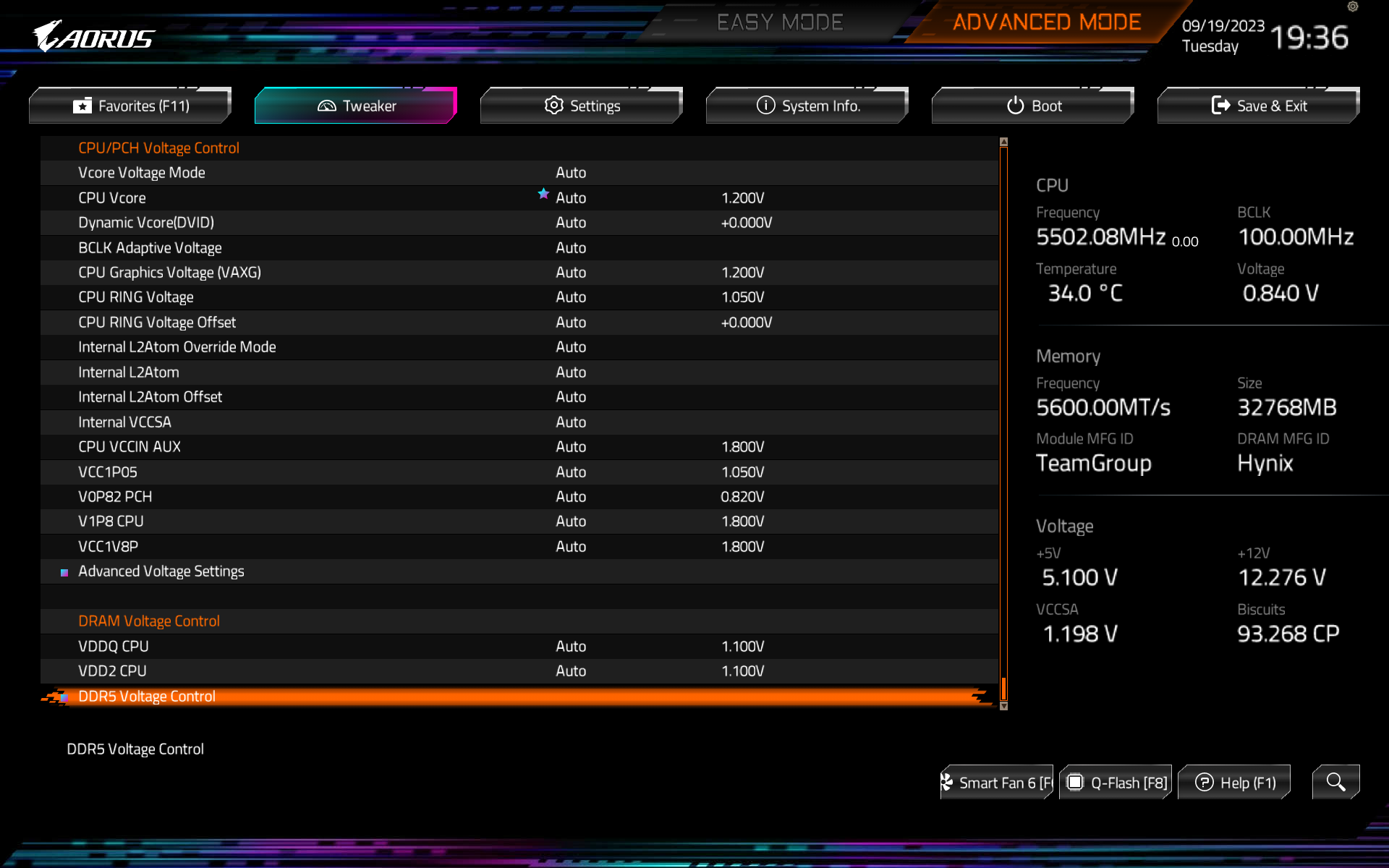Click the gear icon near clock
The image size is (1389, 868).
pyautogui.click(x=1352, y=7)
